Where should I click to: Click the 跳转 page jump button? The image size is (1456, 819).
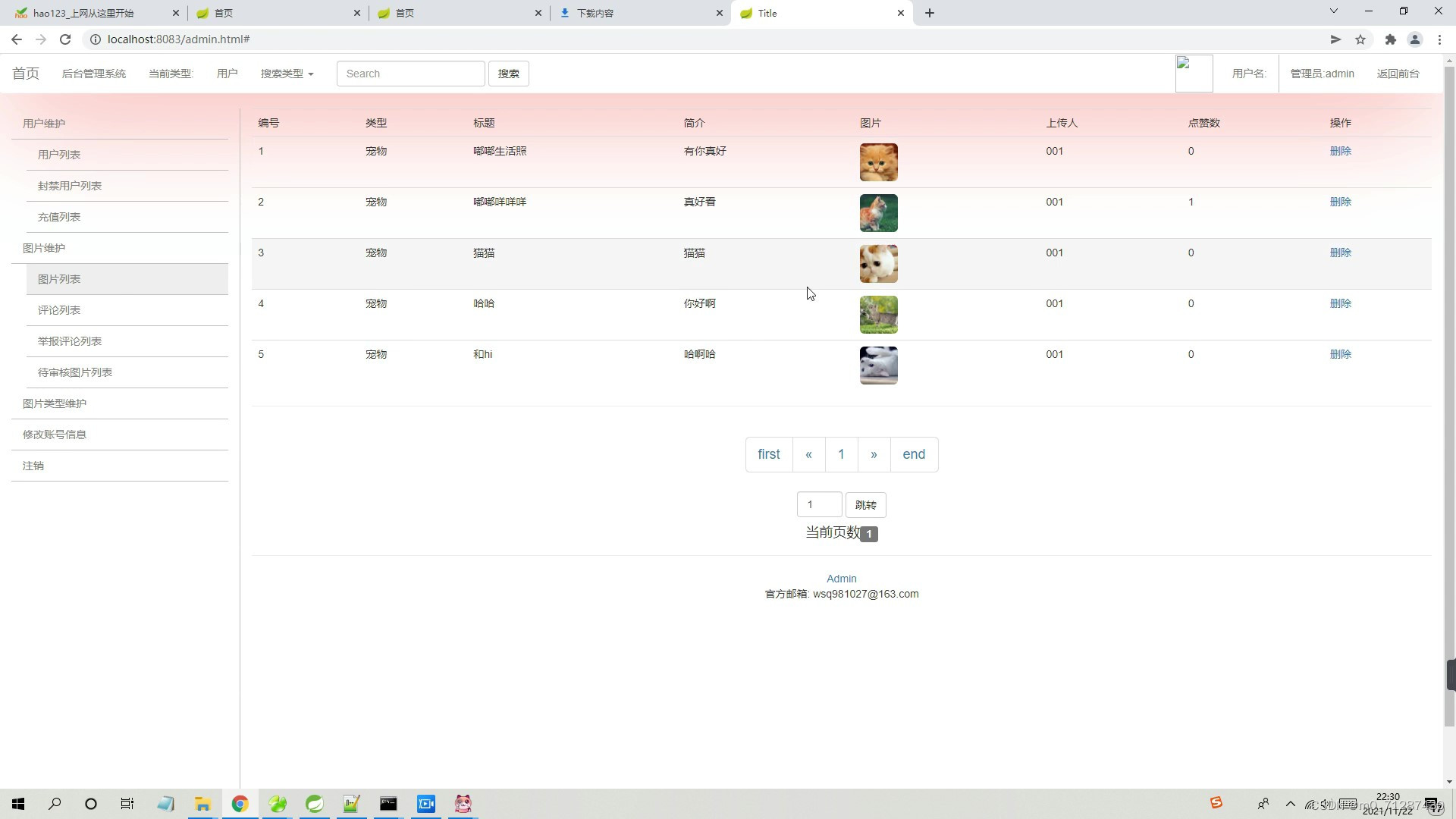pos(865,504)
